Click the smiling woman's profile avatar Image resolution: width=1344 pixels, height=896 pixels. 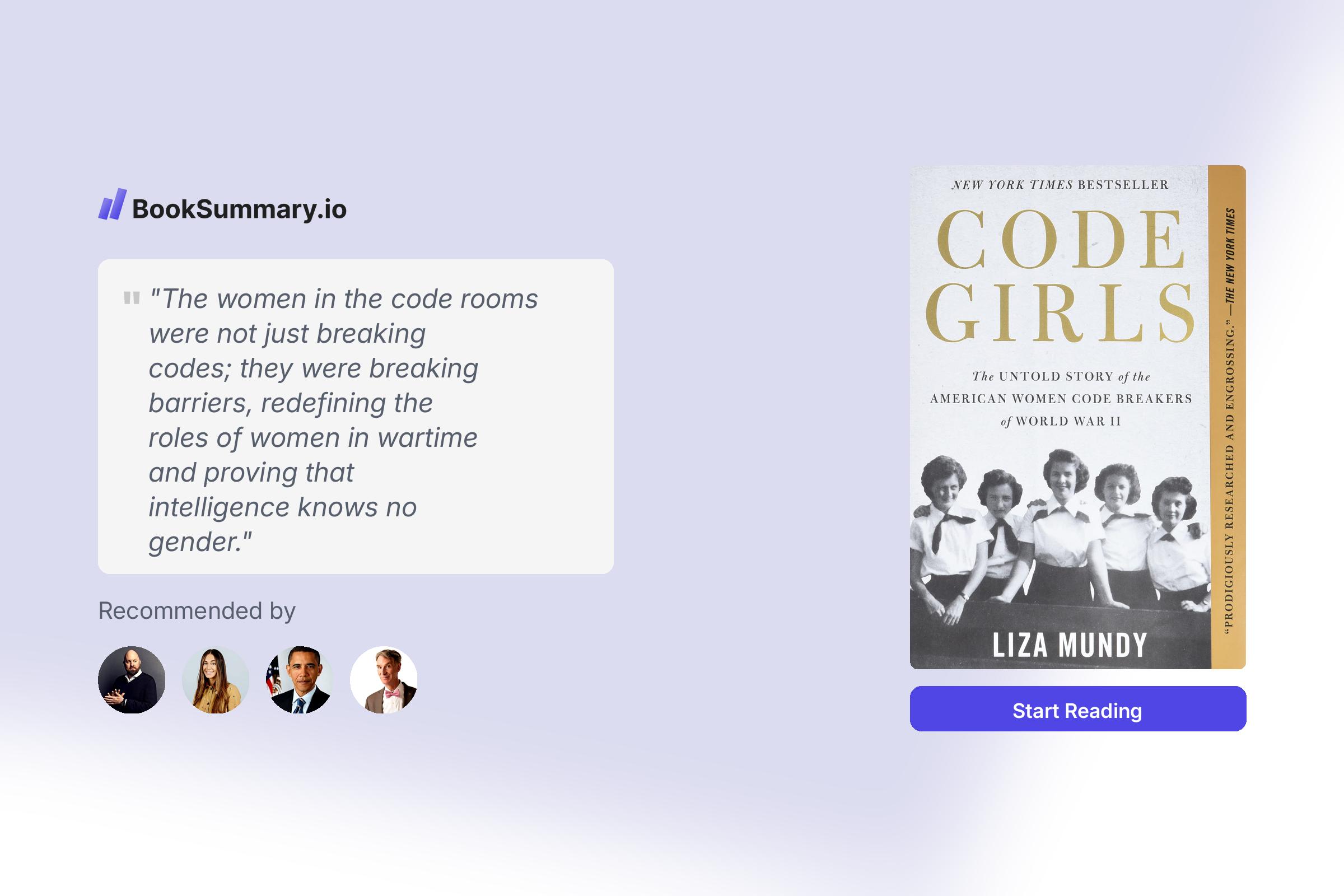(216, 678)
